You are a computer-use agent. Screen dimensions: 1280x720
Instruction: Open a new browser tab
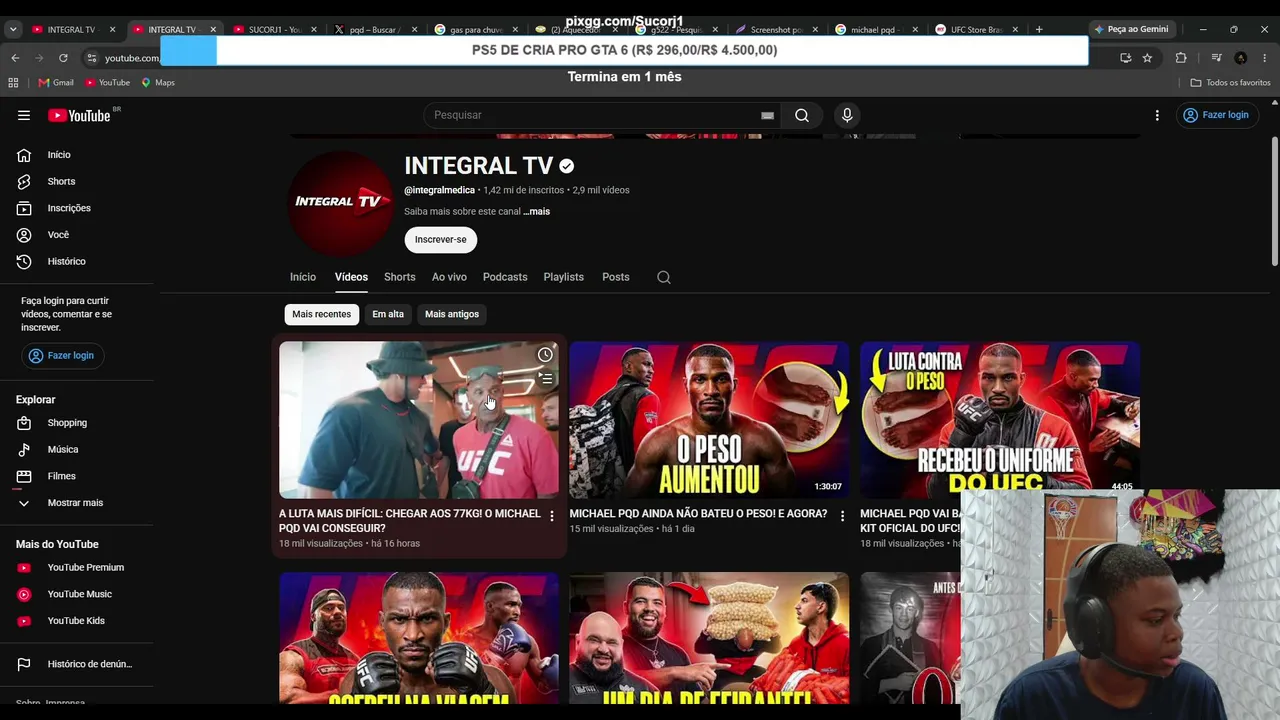click(x=1039, y=30)
